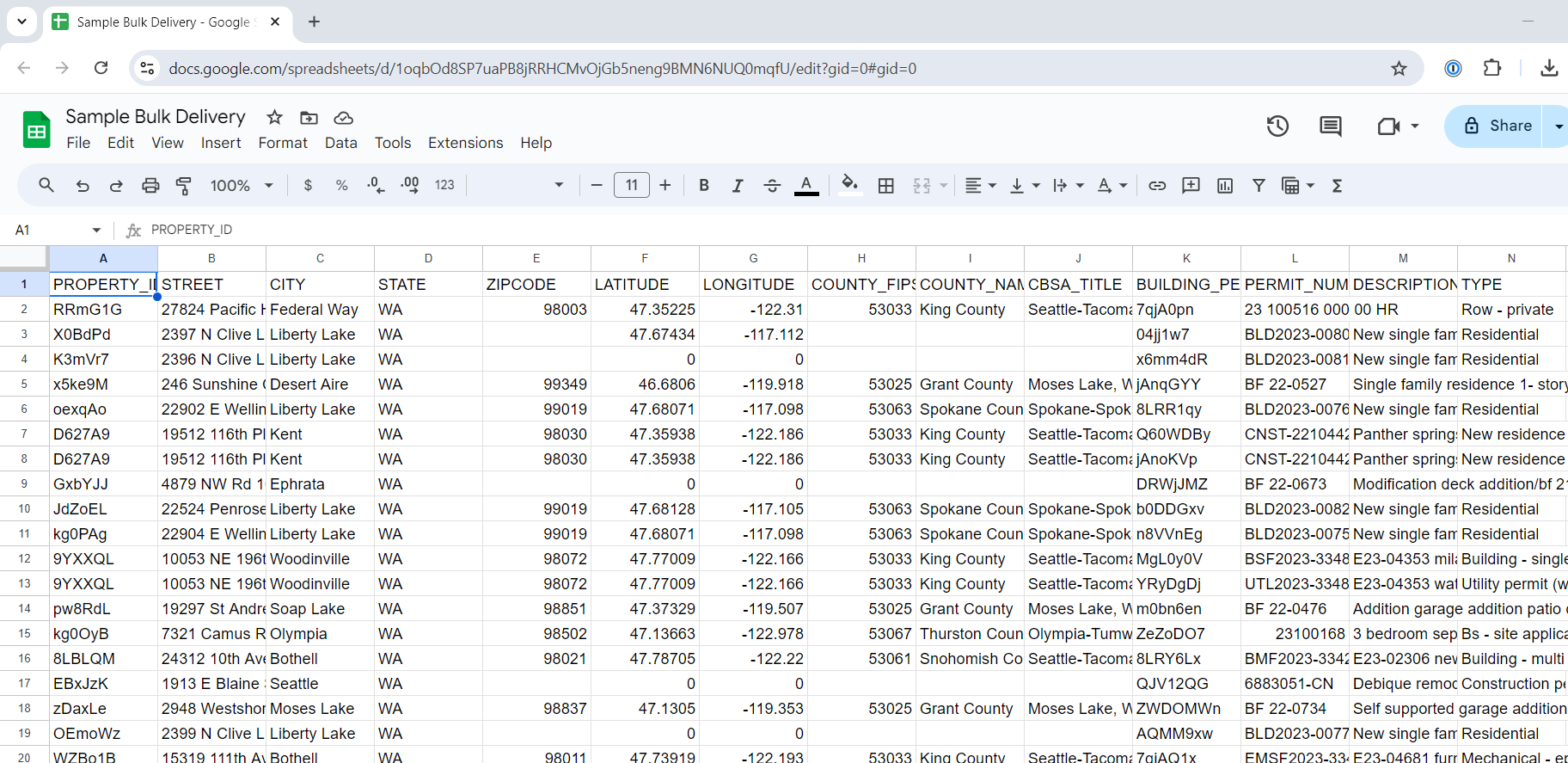Open the fill color picker
Viewport: 1568px width, 763px height.
pyautogui.click(x=849, y=185)
